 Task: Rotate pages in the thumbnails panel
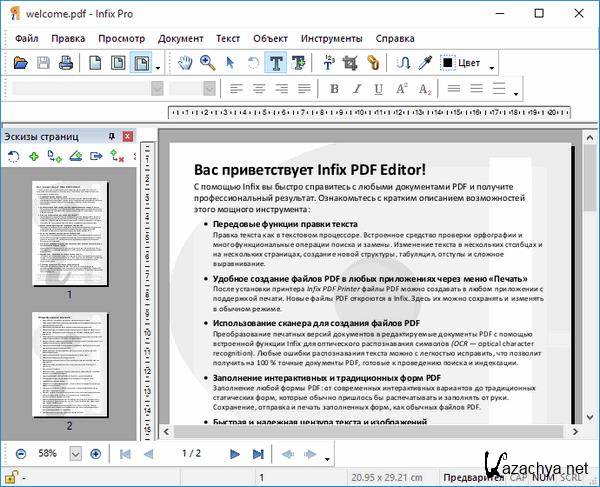14,157
